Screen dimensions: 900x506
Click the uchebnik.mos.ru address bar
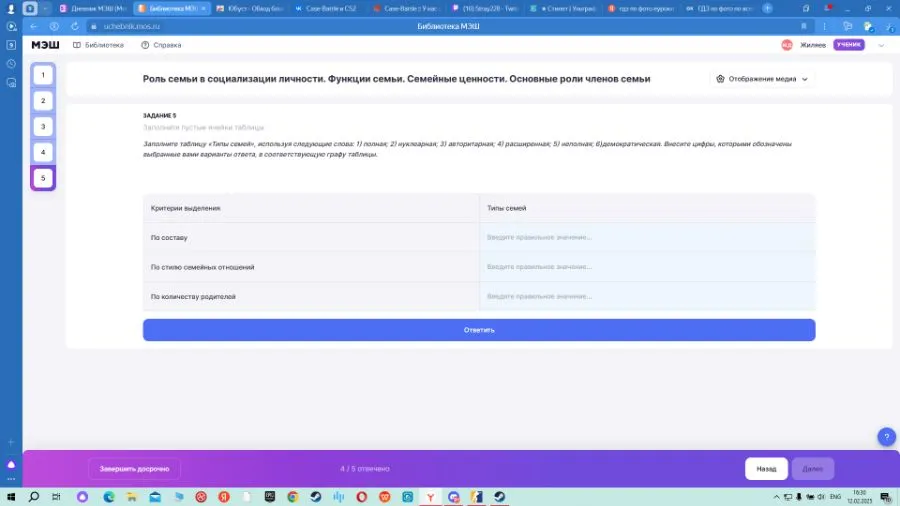132,26
